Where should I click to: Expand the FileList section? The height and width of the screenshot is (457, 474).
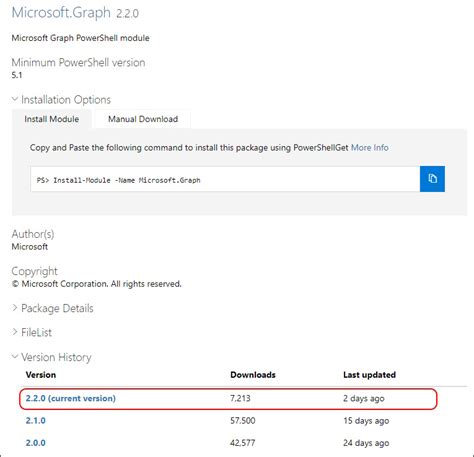point(32,332)
